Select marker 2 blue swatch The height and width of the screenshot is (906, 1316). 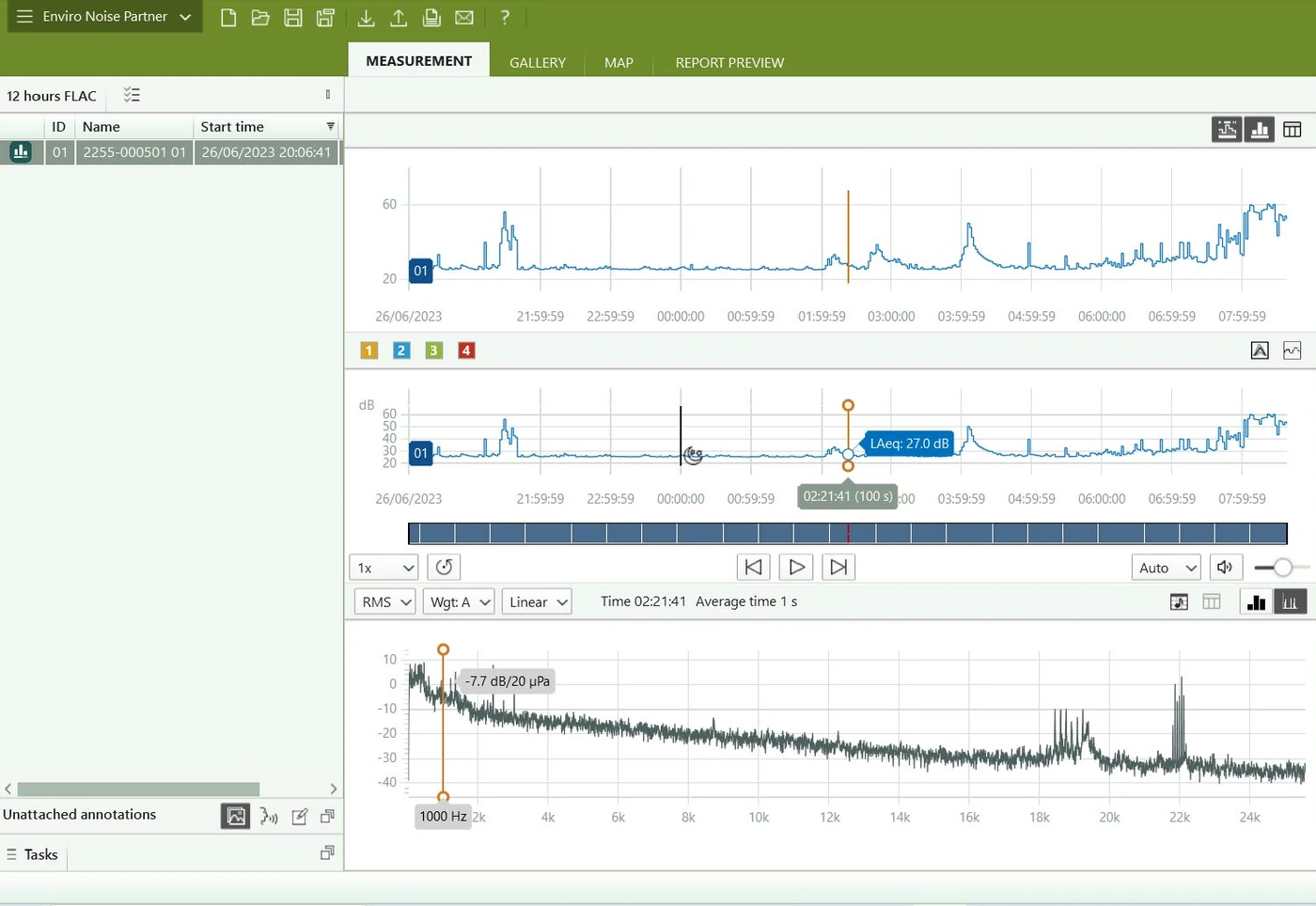(401, 351)
